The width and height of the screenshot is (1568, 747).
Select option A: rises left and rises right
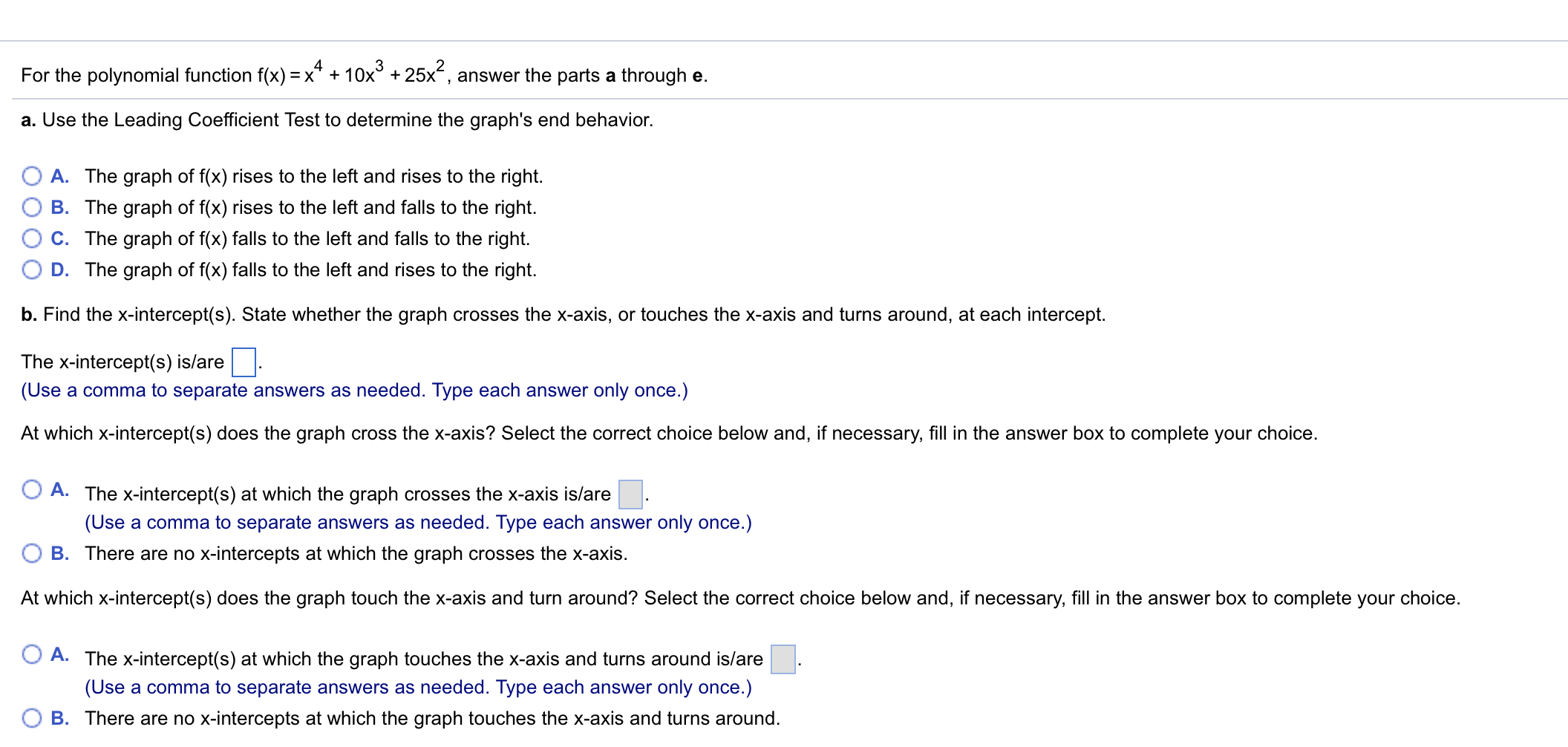[32, 176]
